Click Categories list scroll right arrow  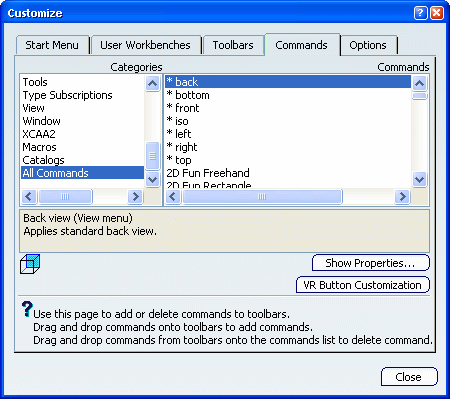[x=135, y=196]
